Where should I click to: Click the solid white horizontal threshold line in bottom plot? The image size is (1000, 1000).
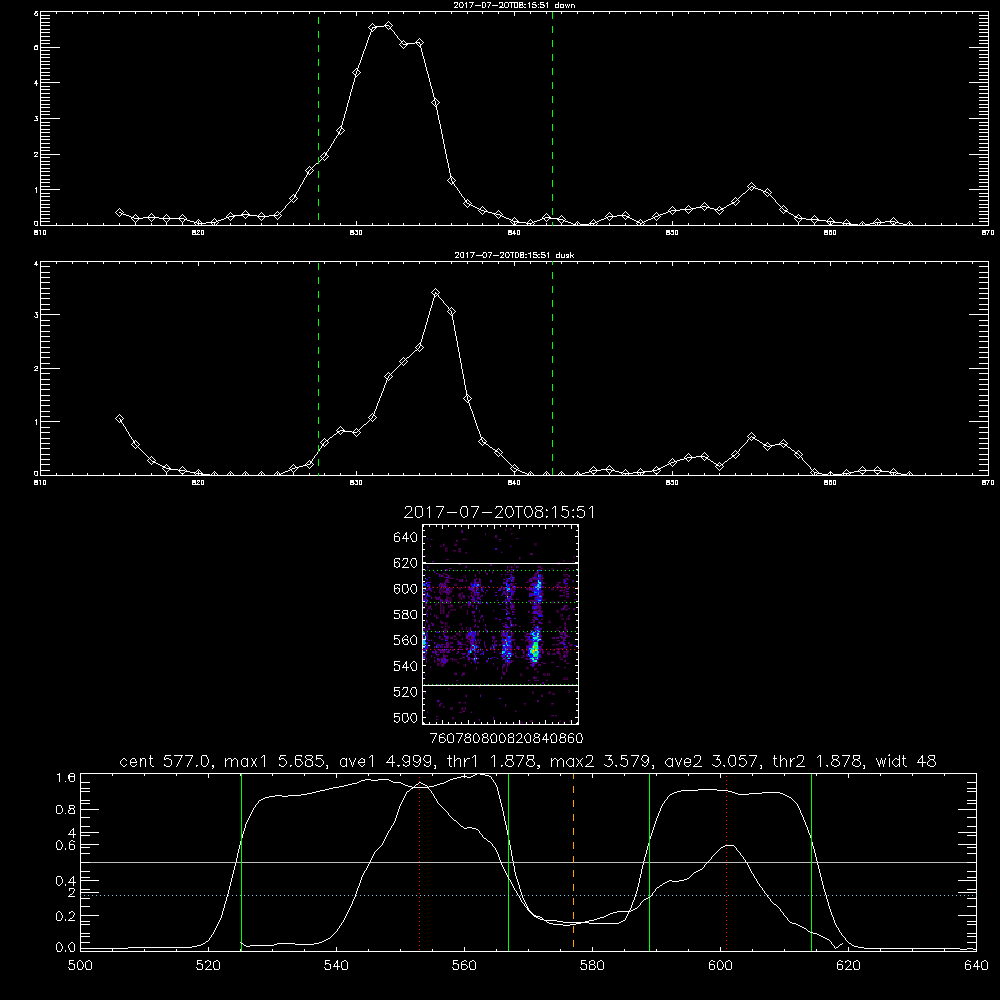pyautogui.click(x=529, y=862)
